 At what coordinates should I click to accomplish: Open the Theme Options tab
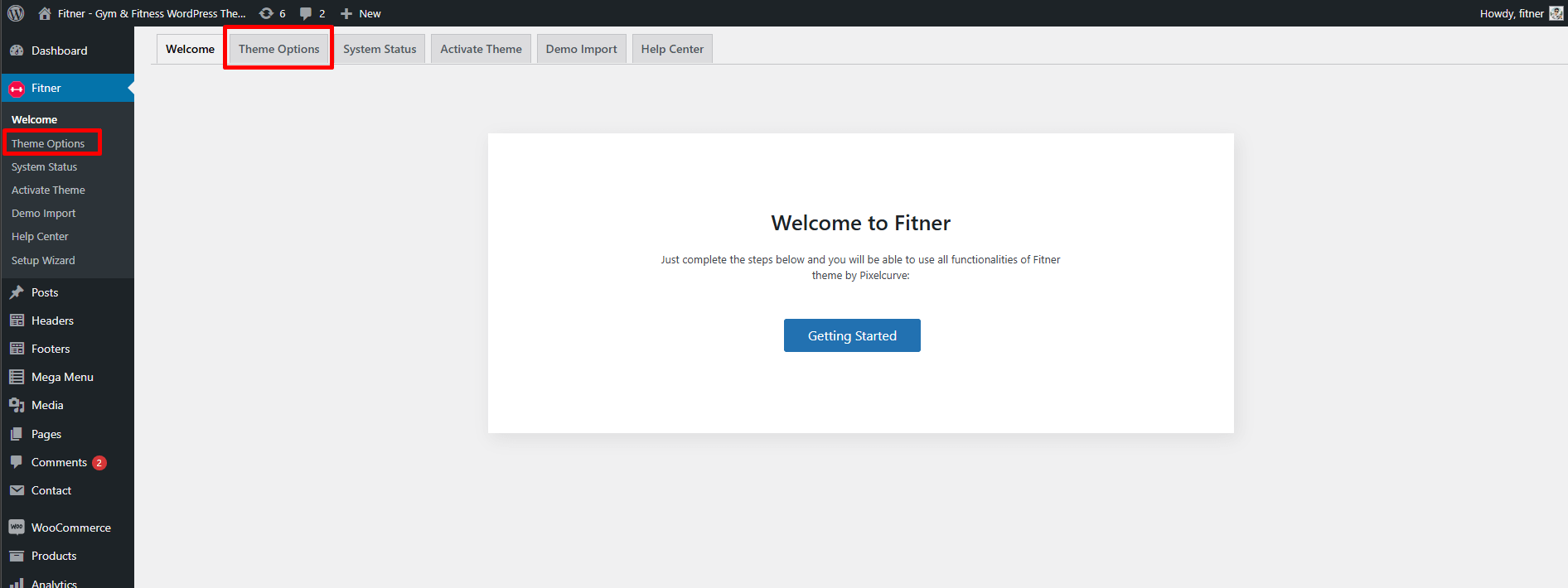279,49
